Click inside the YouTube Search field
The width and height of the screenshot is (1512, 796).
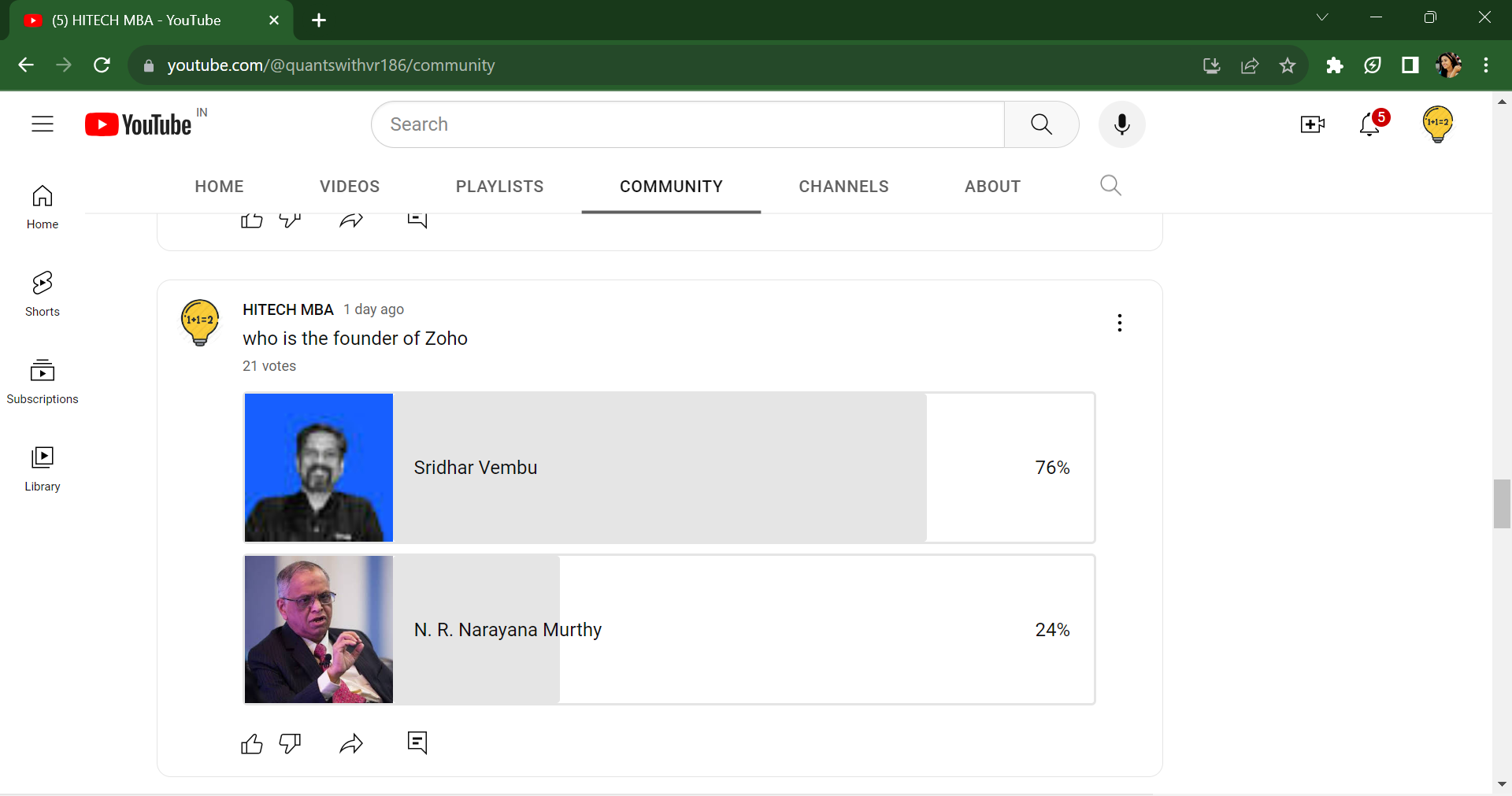(x=688, y=124)
